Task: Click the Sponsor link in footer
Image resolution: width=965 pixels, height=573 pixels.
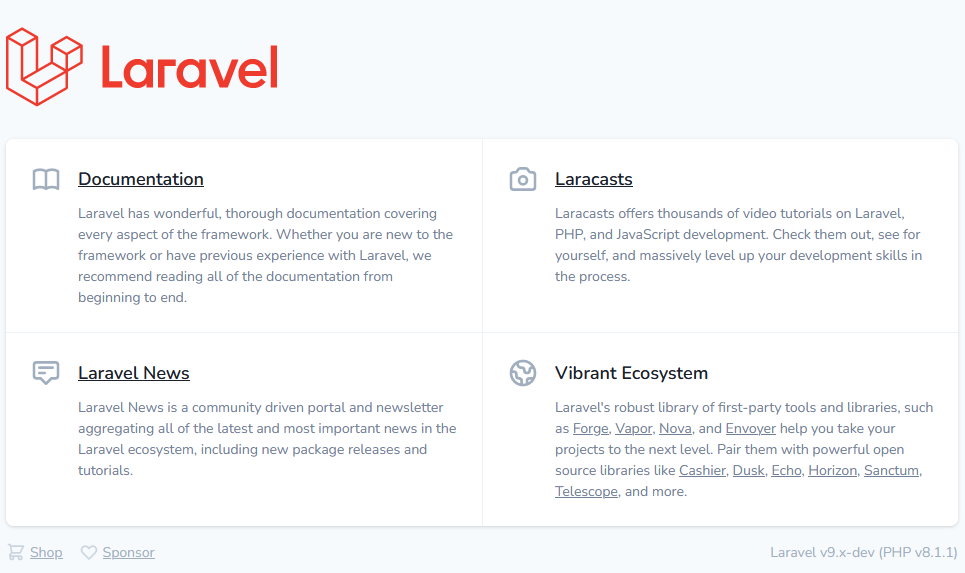Action: click(x=128, y=552)
